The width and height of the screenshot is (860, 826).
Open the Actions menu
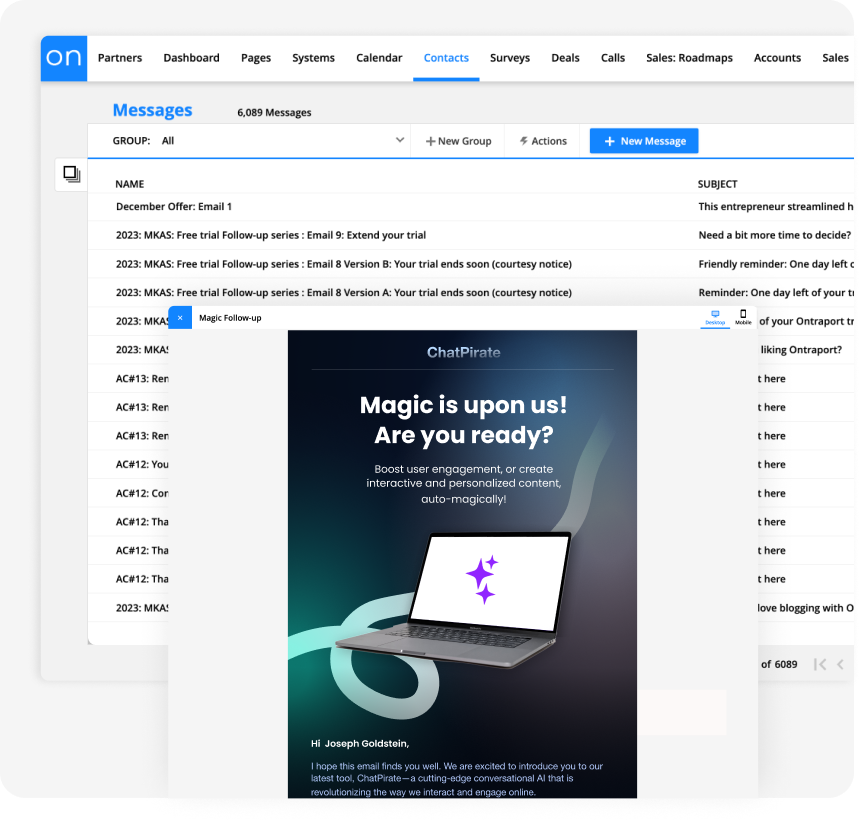(543, 141)
